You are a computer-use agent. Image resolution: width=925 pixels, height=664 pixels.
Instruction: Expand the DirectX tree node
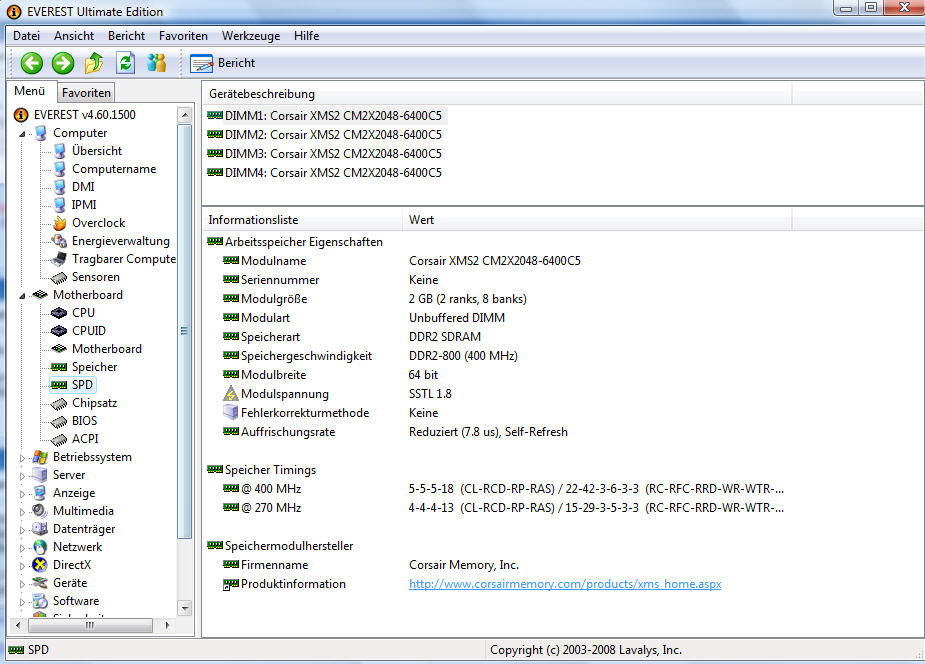pyautogui.click(x=22, y=566)
